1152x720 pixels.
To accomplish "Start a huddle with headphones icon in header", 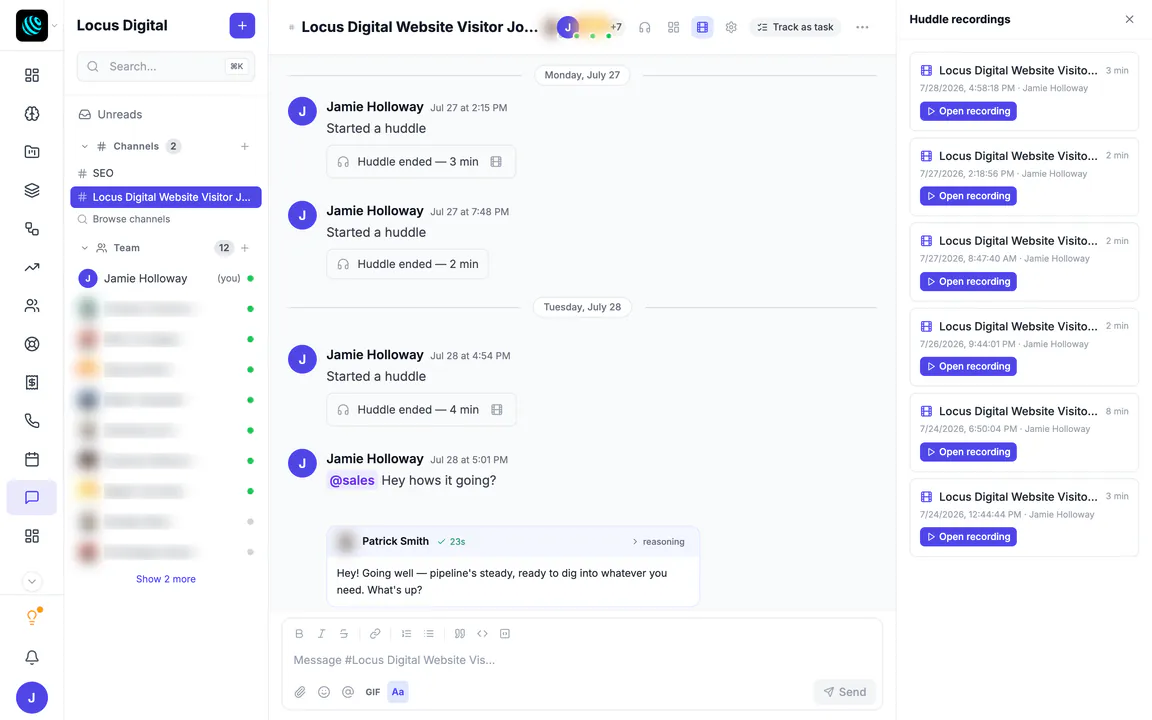I will pos(644,27).
